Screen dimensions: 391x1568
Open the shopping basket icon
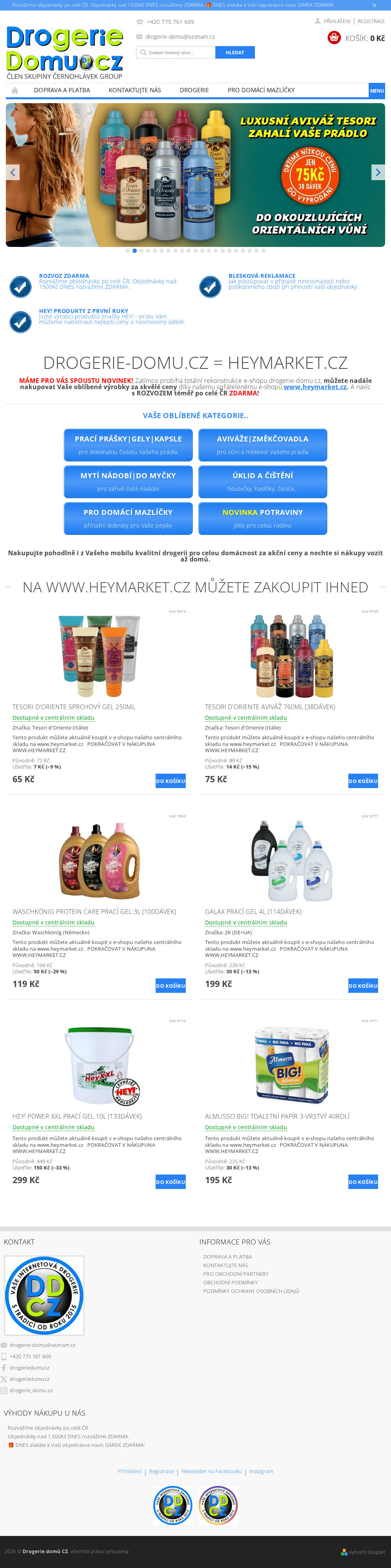point(334,38)
